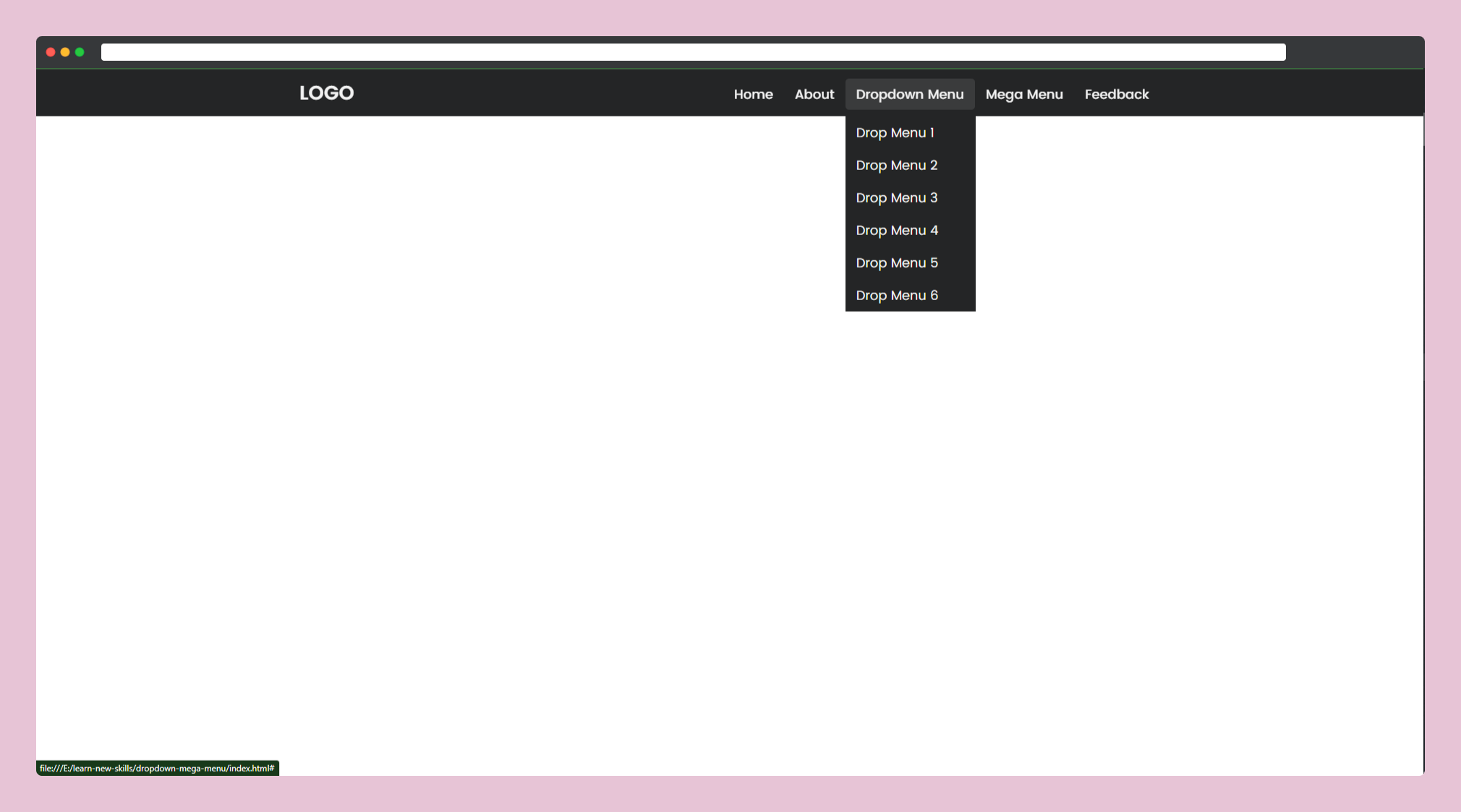
Task: Choose Drop Menu 2 from dropdown
Action: [896, 166]
